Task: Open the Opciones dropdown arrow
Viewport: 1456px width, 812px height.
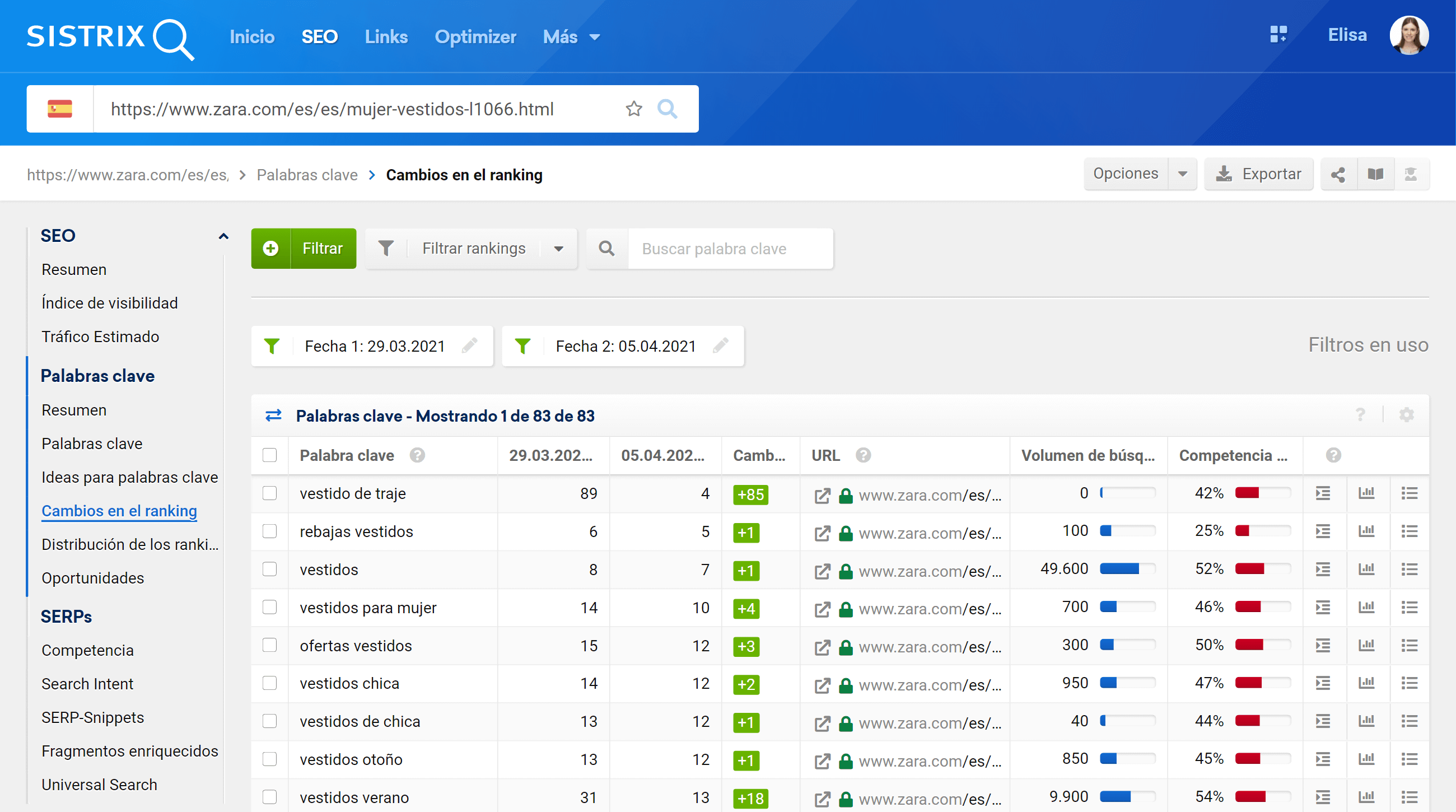Action: [x=1182, y=174]
